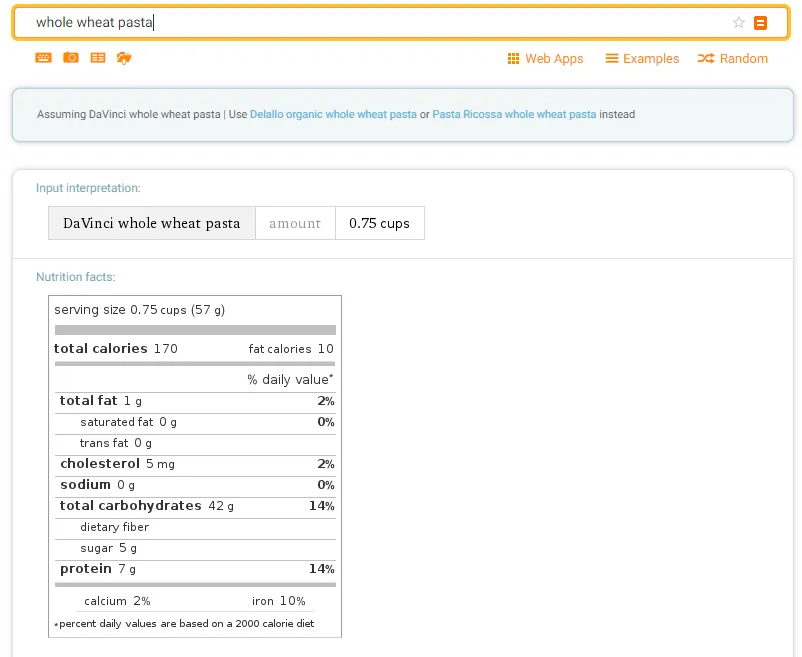The width and height of the screenshot is (802, 657).
Task: Click the total fat 1 g row
Action: [x=195, y=401]
